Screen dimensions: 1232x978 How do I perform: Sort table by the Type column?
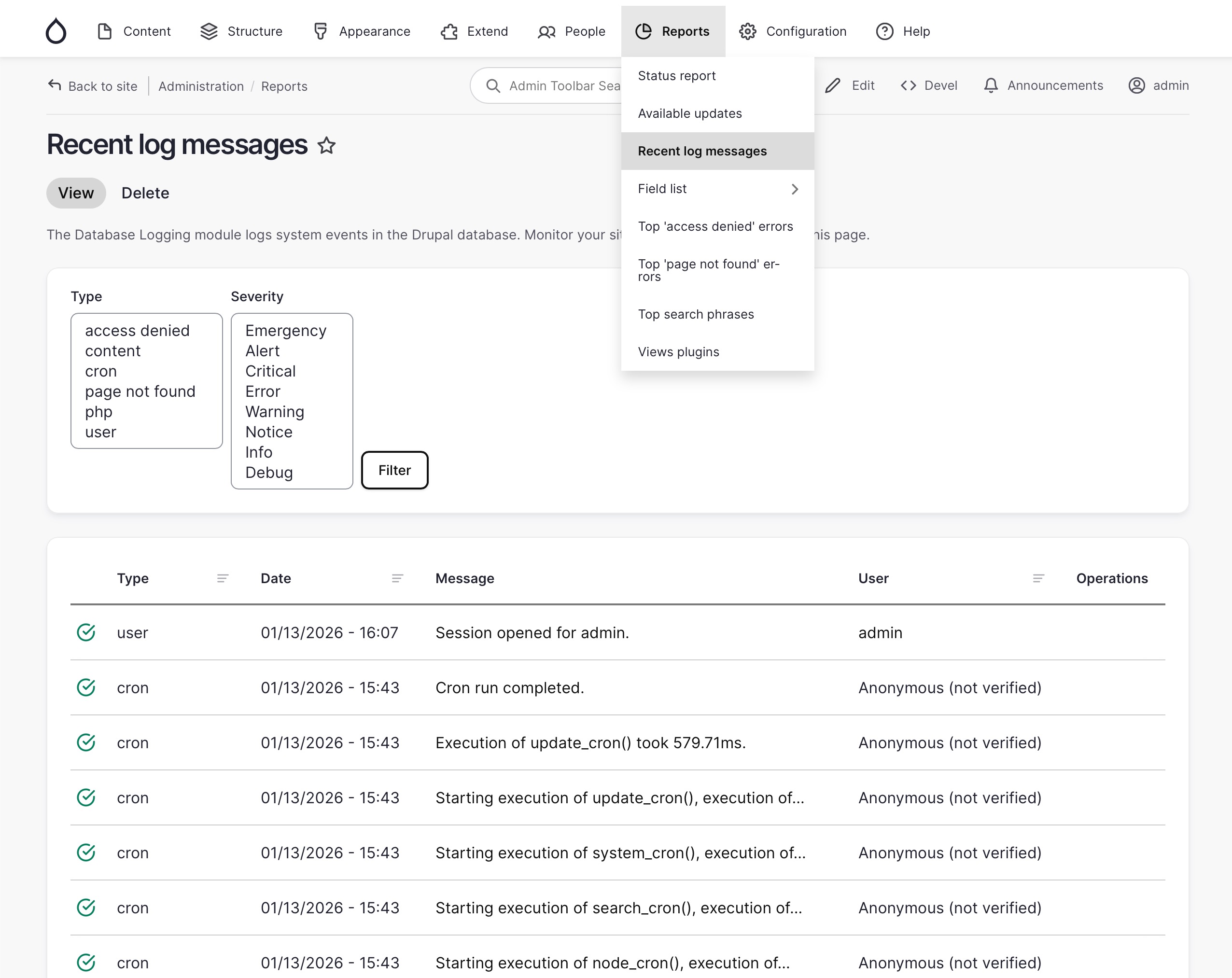pos(133,578)
